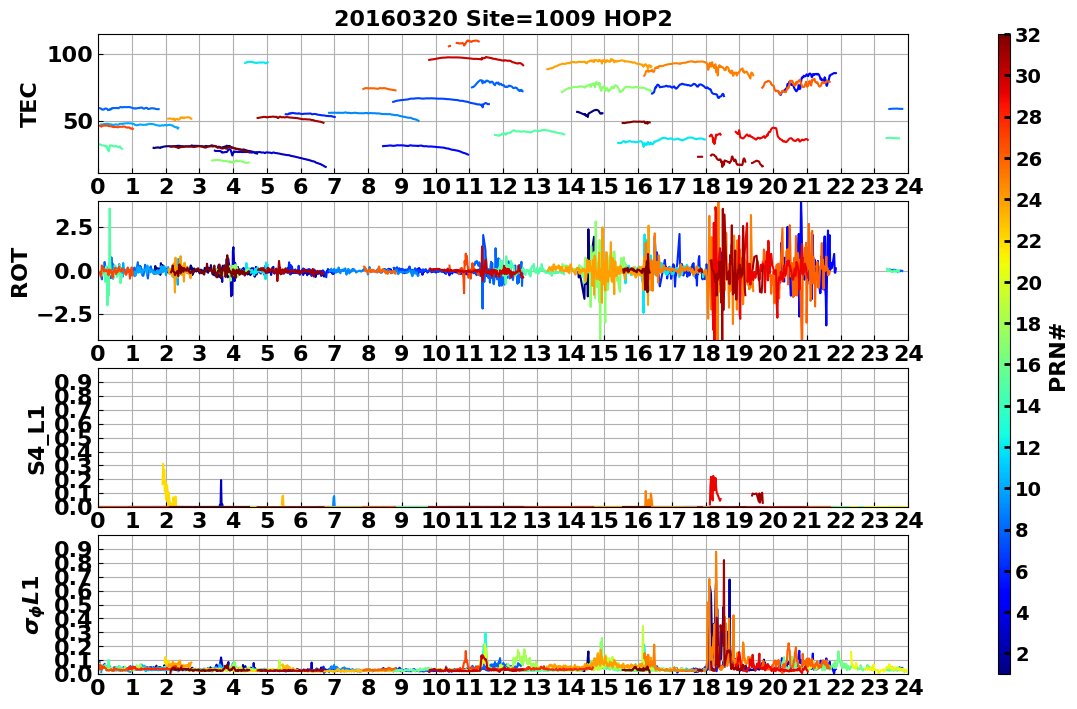This screenshot has height=709, width=1077.
Task: Click the 0.0 tick label on the ROT axis
Action: click(73, 271)
